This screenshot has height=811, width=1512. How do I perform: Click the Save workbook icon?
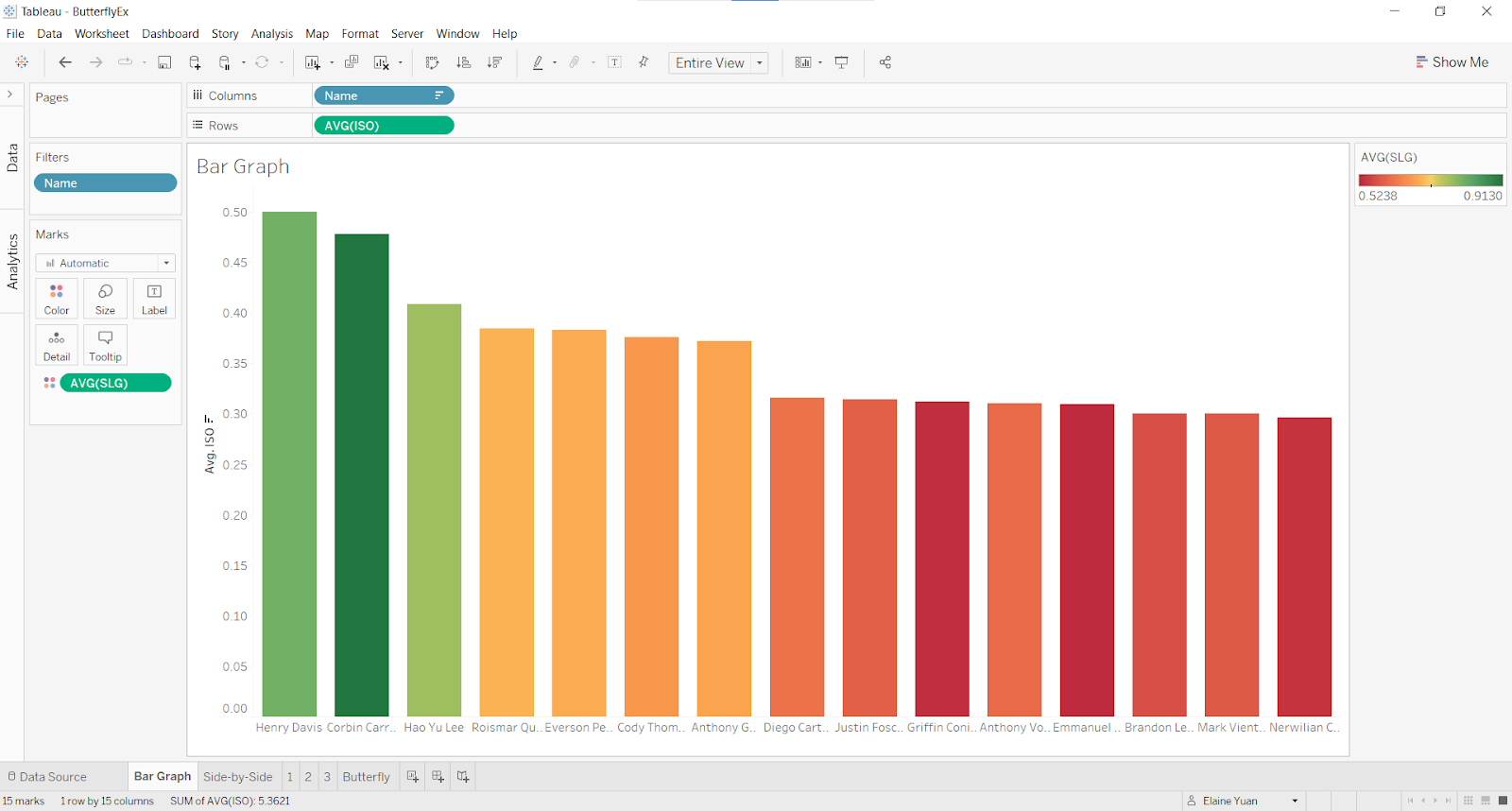[164, 62]
